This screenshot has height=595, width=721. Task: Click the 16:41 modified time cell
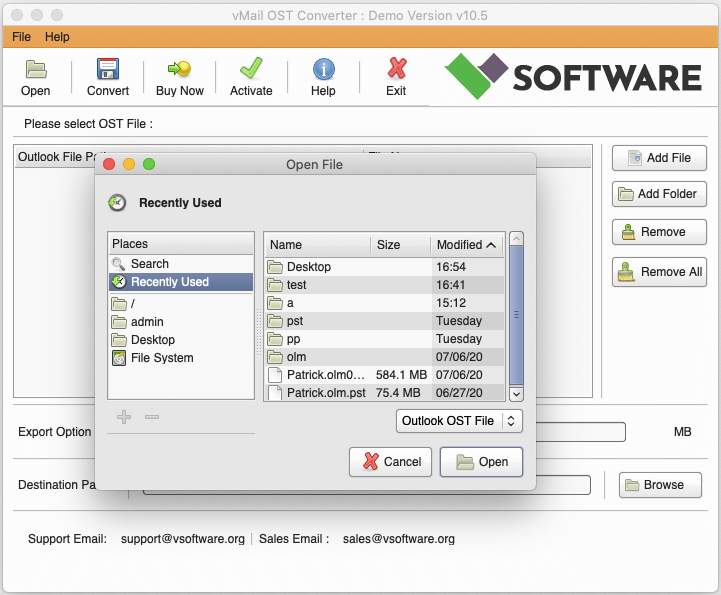451,285
